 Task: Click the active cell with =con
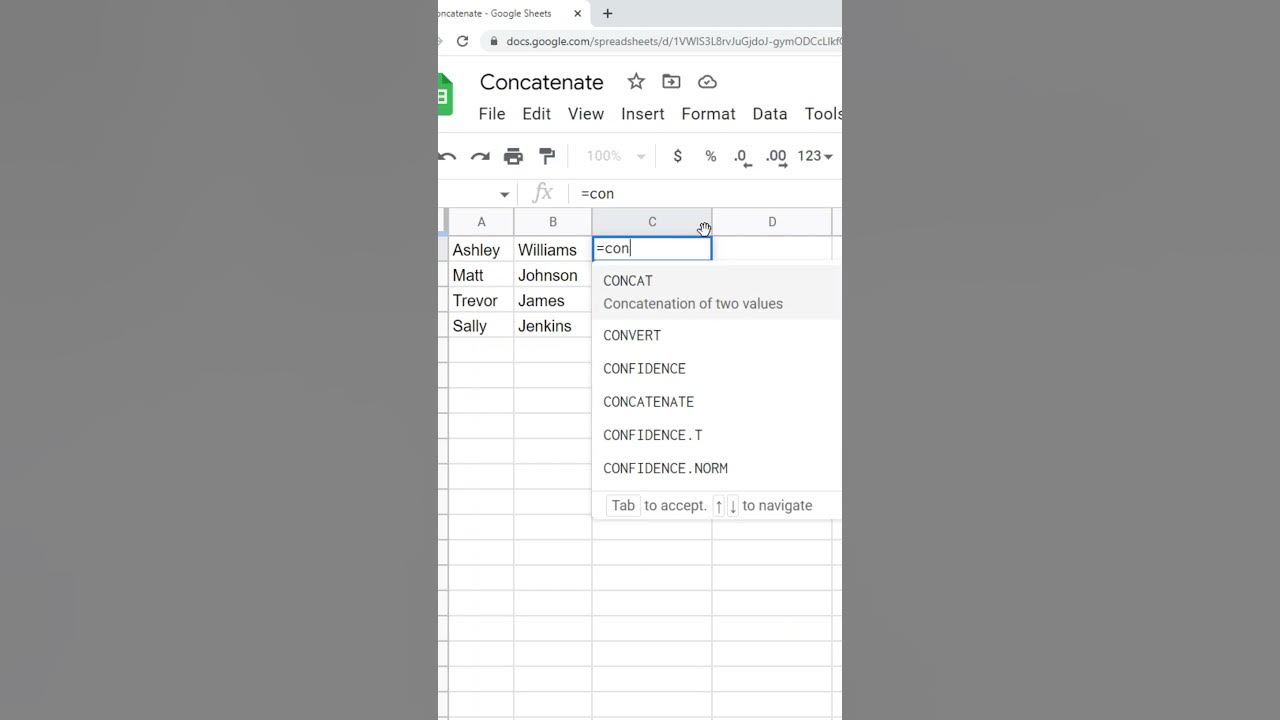coord(652,248)
